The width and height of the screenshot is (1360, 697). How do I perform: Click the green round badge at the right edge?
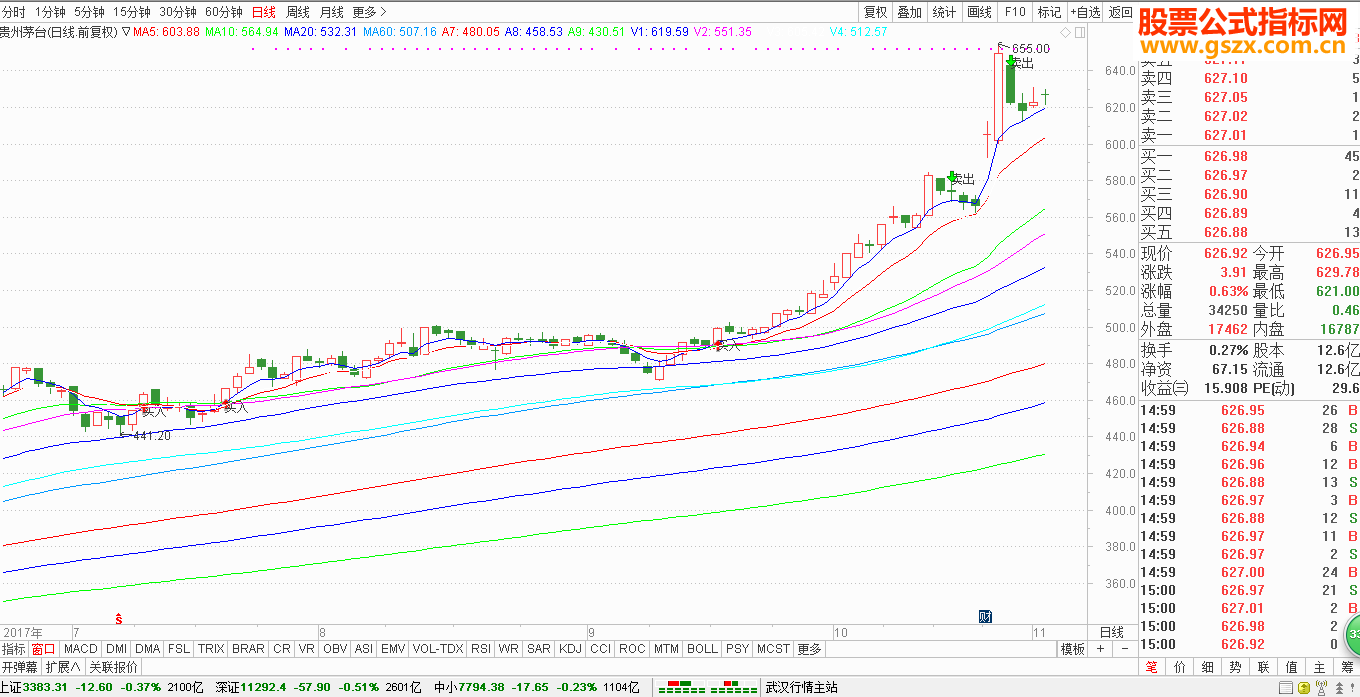coord(1352,634)
